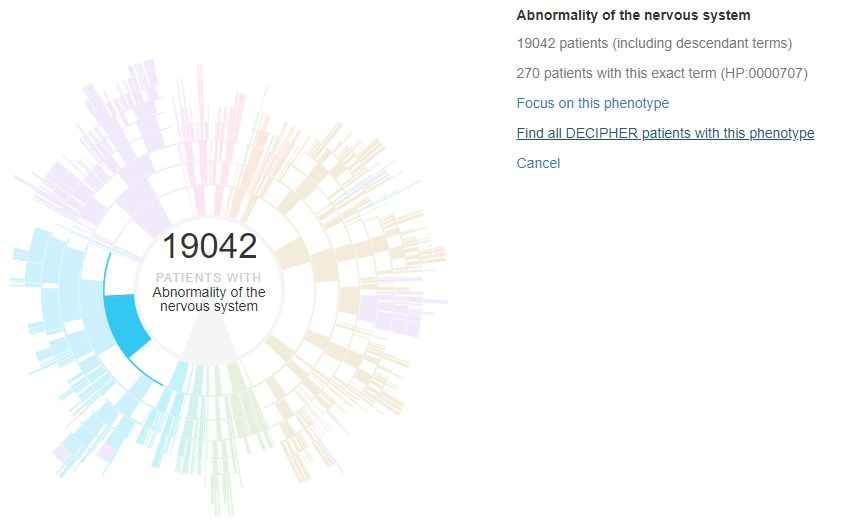Select the large lavender block on the sunburst's right edge
This screenshot has height=529, width=845.
pos(390,315)
